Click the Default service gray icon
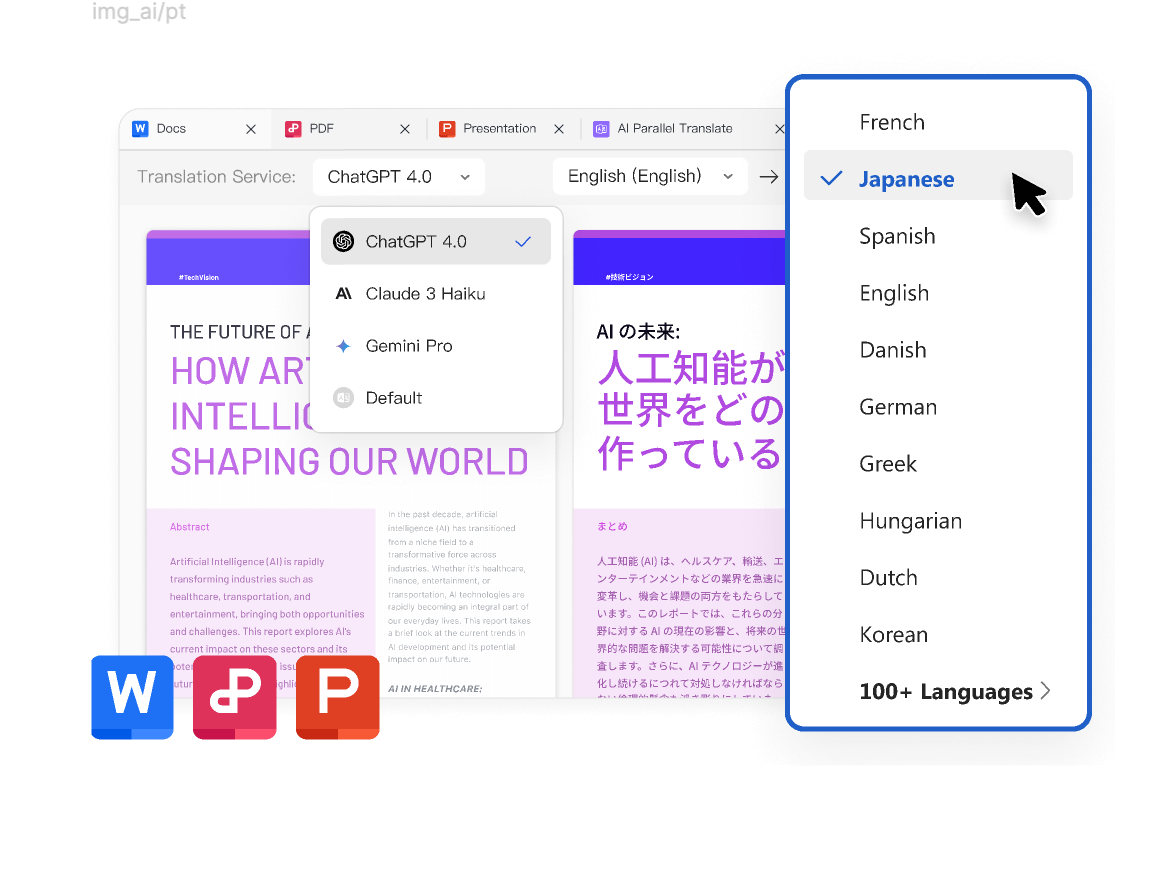 pos(343,397)
